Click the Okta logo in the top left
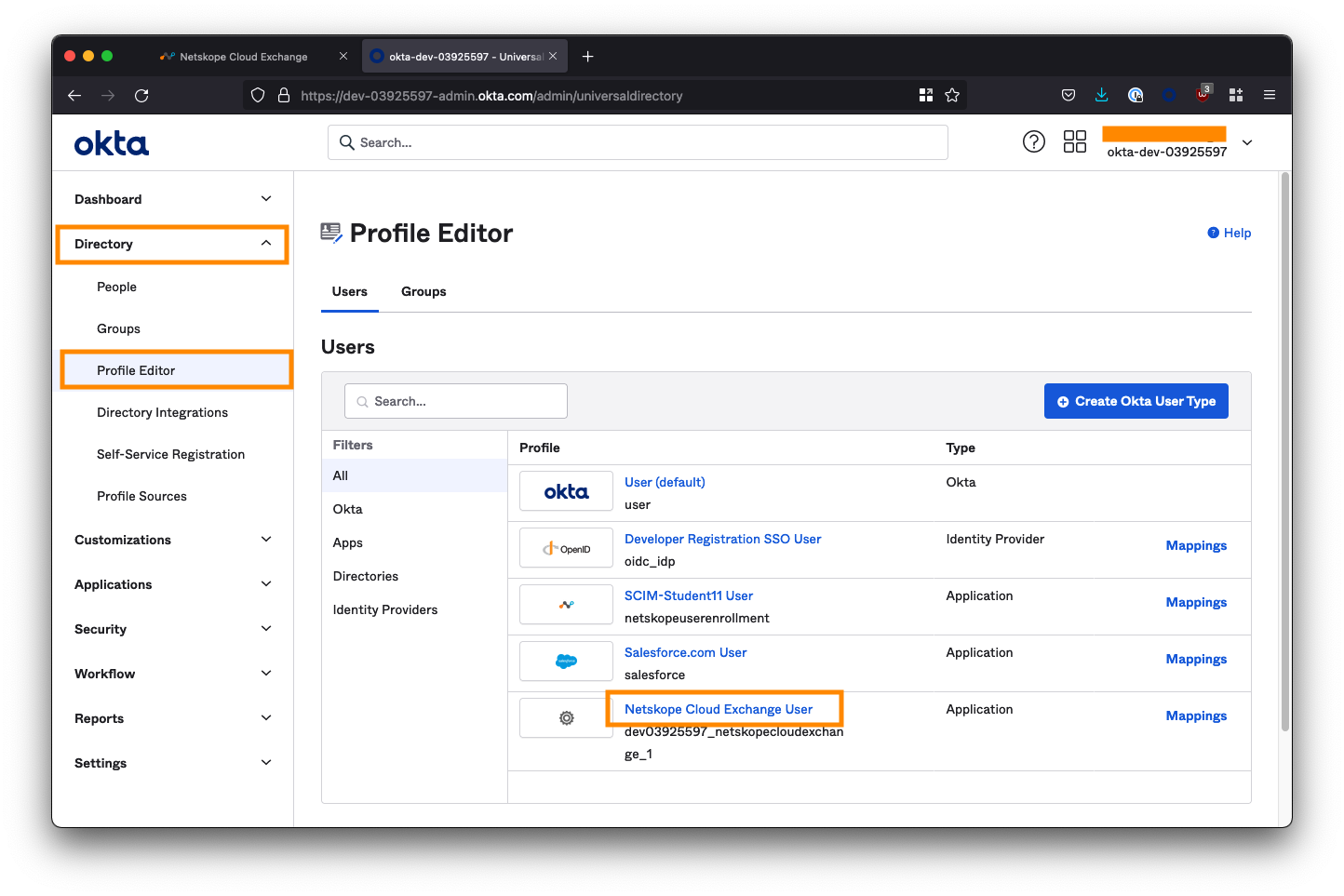 (x=111, y=142)
